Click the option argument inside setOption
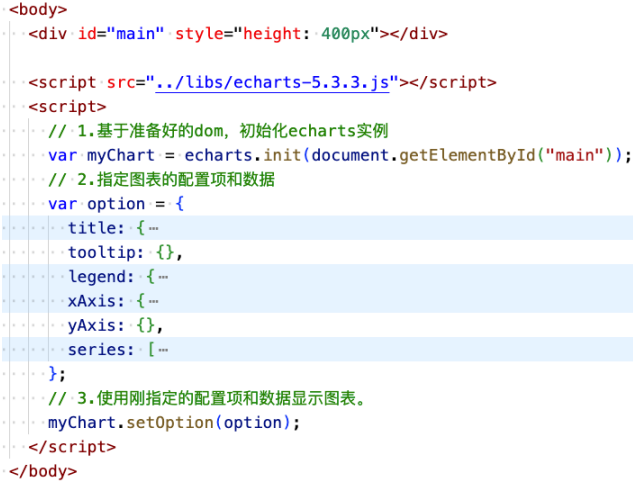633x482 pixels. tap(252, 423)
